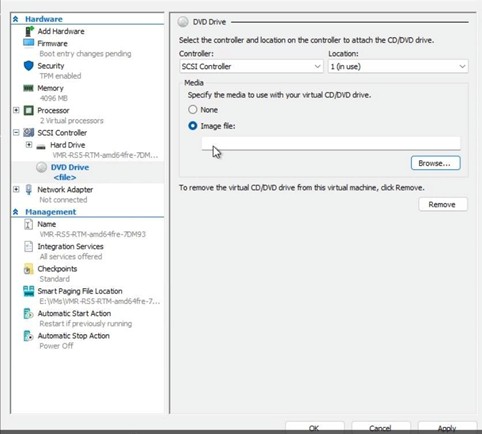Select the Checkpoints icon
This screenshot has height=434, width=482.
(x=29, y=269)
